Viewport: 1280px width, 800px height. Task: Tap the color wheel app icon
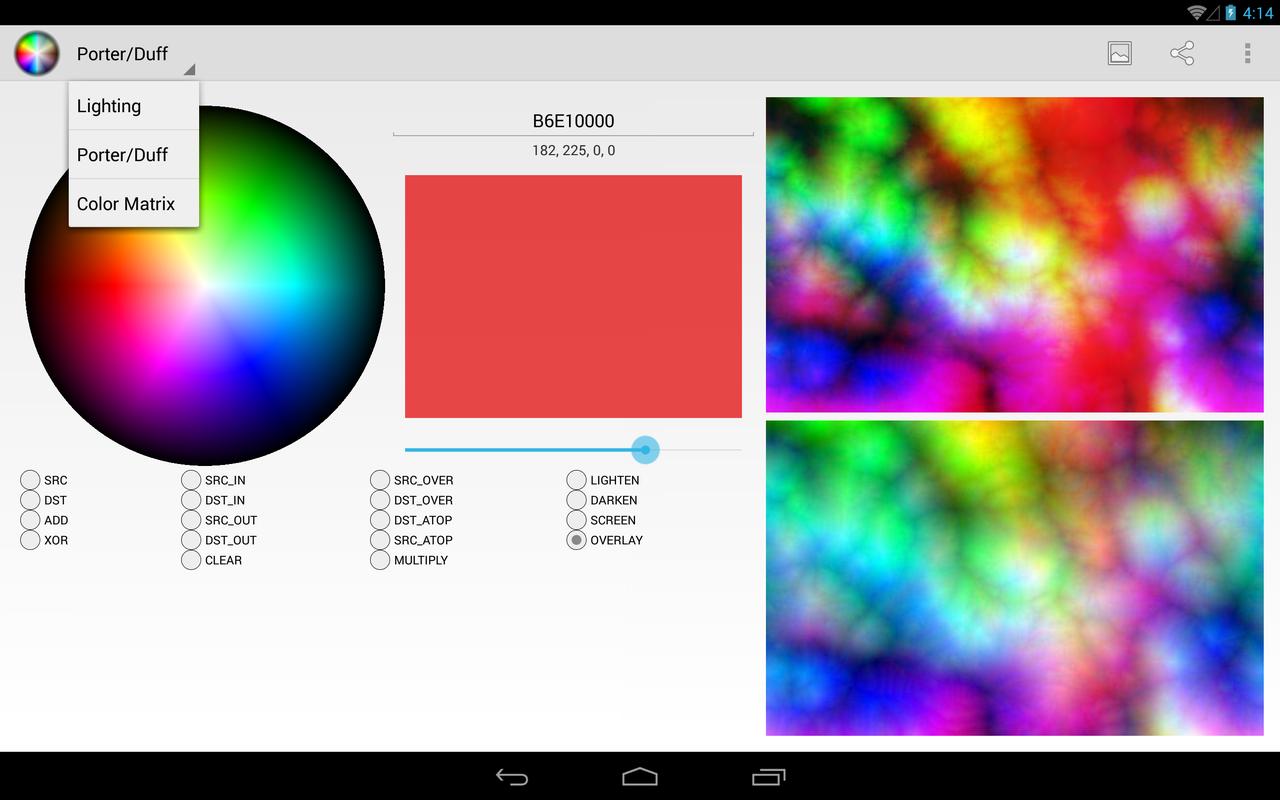pyautogui.click(x=36, y=53)
